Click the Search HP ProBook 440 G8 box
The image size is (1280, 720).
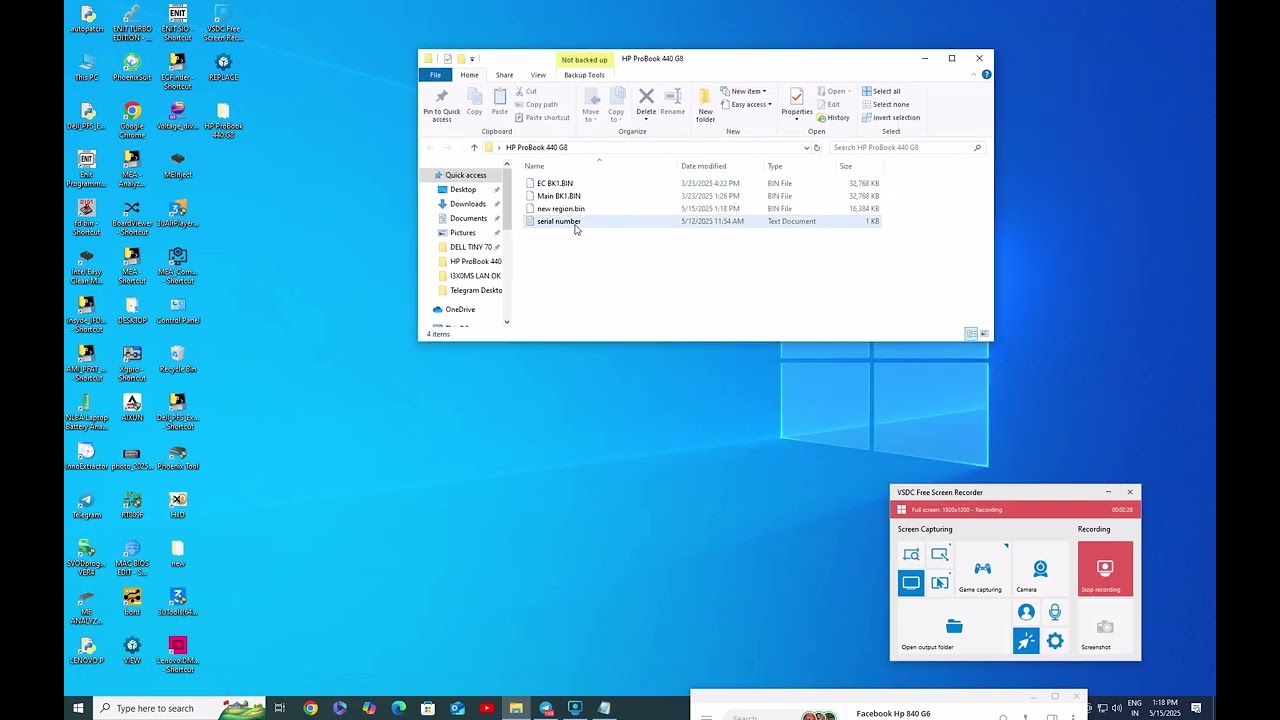tap(906, 147)
